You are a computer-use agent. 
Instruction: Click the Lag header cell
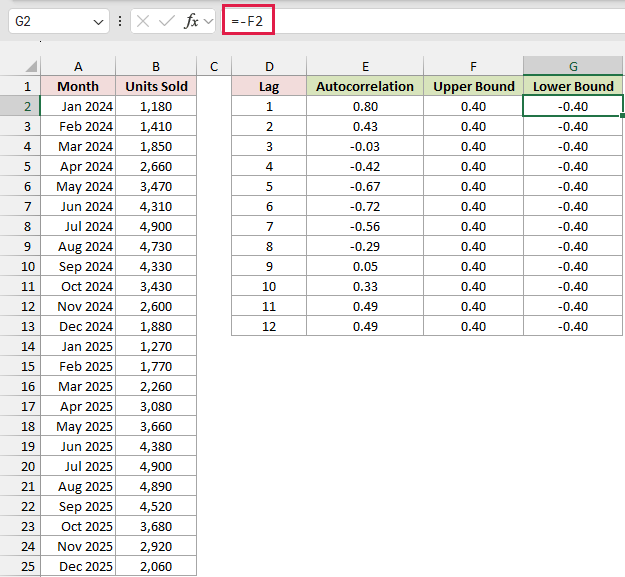pyautogui.click(x=269, y=86)
